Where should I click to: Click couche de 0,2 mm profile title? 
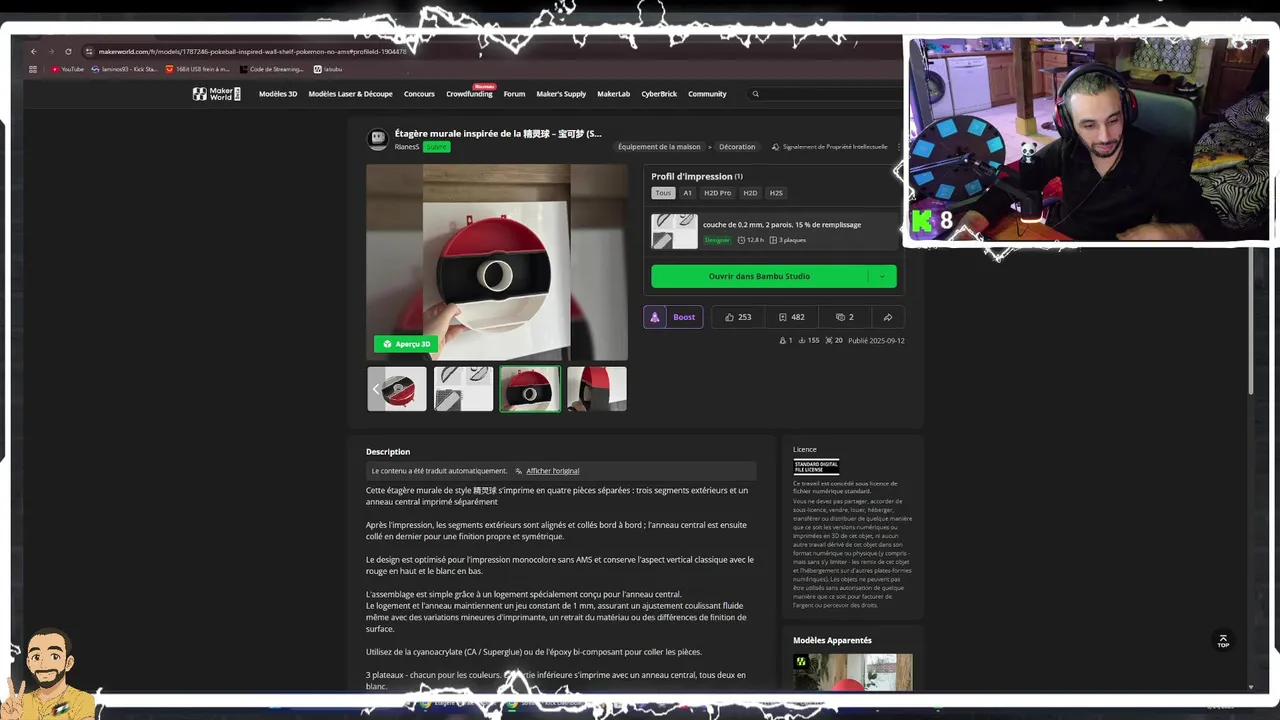tap(782, 225)
